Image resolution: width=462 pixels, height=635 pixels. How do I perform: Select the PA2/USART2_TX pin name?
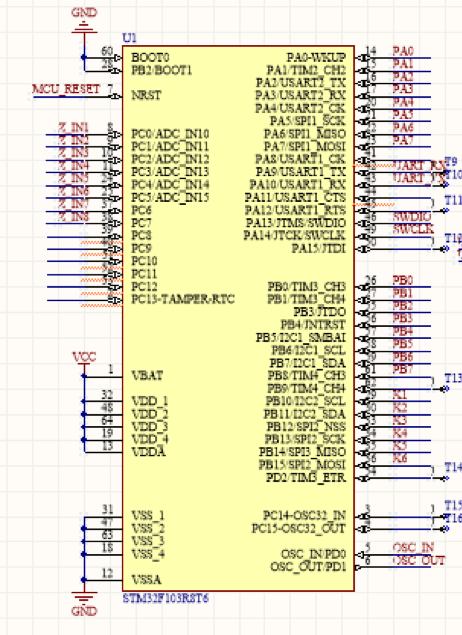(301, 83)
